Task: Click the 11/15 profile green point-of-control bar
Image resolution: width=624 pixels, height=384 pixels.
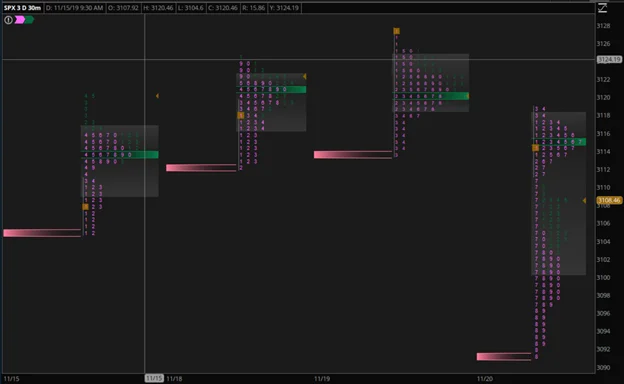Action: click(120, 154)
